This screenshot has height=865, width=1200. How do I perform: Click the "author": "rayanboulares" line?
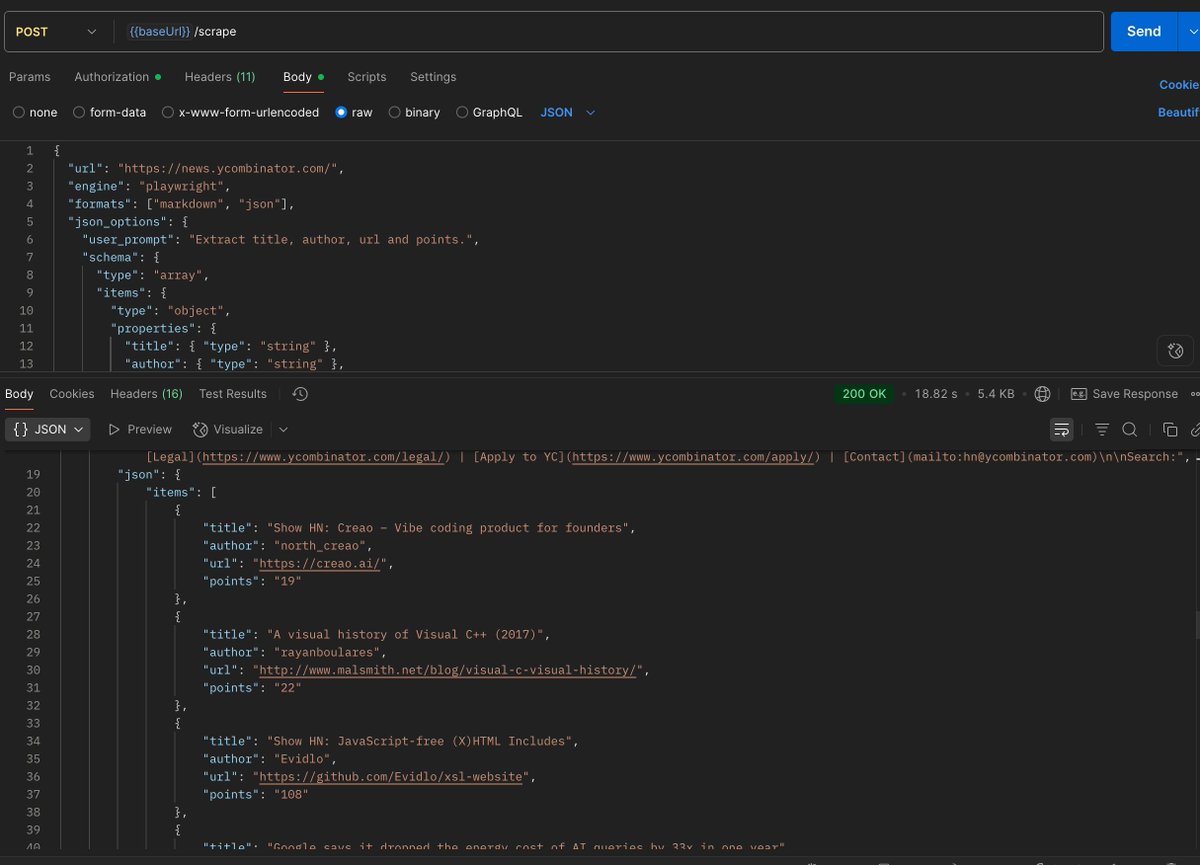(296, 652)
